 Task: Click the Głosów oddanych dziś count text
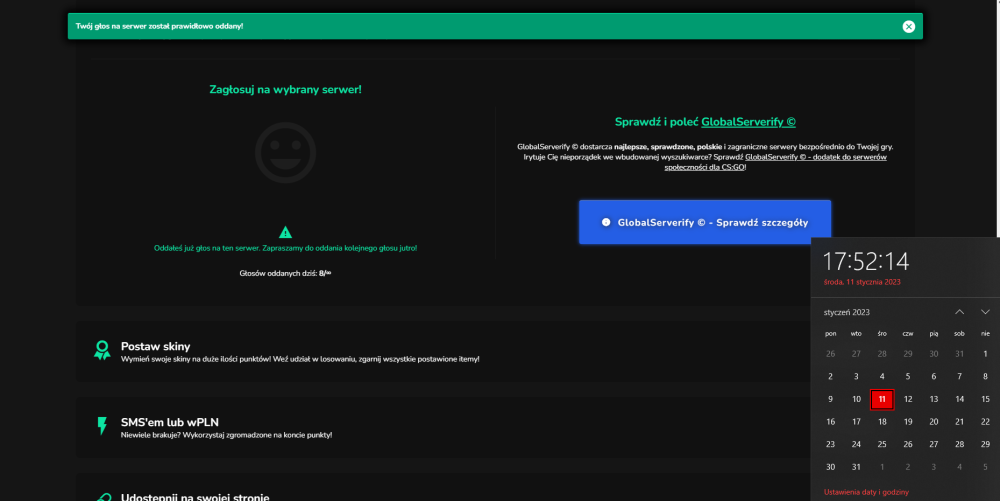click(285, 273)
